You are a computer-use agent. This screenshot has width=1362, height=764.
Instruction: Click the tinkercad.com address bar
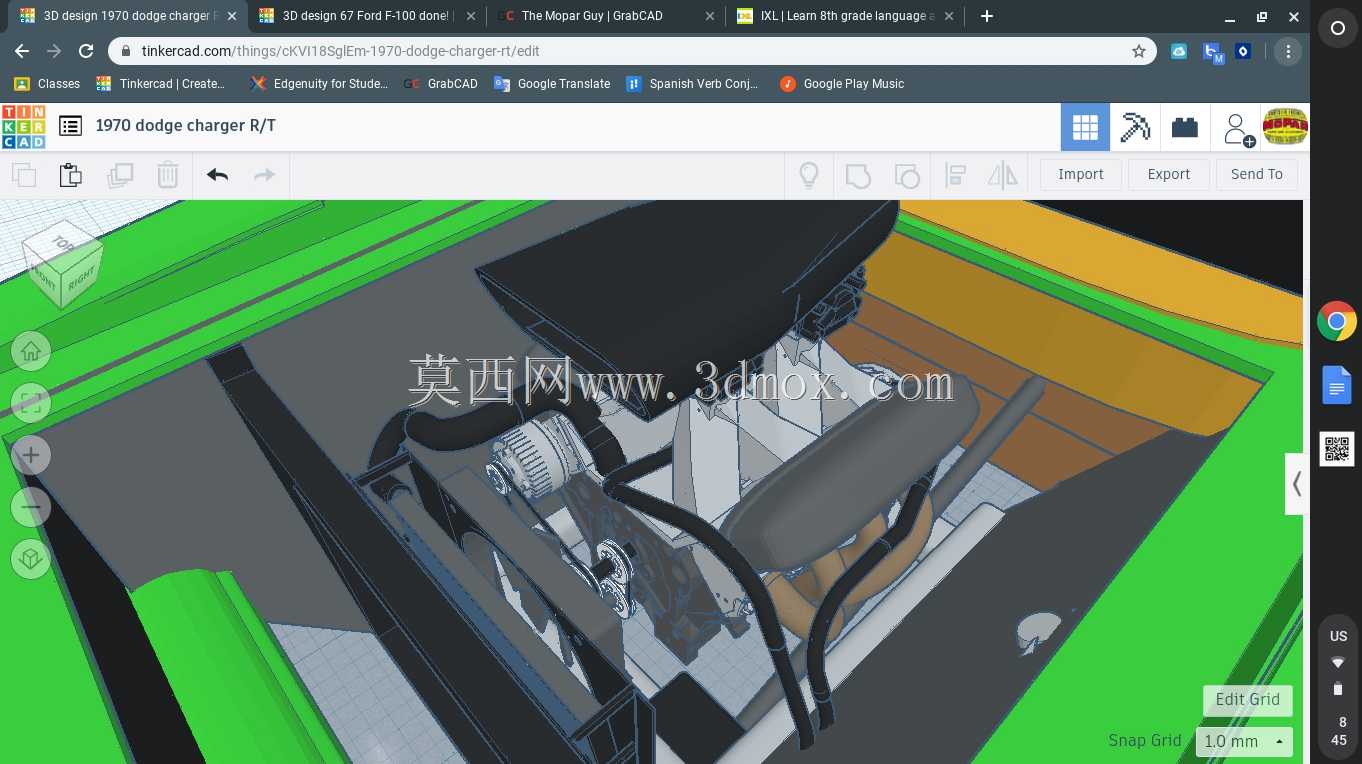[x=632, y=51]
